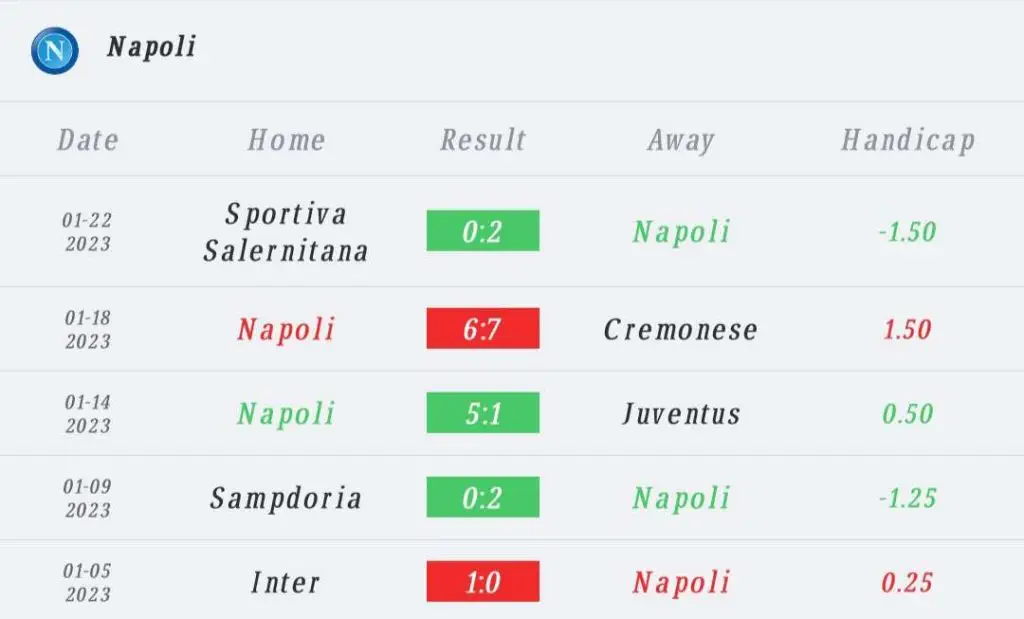Click the Away column header
Screen dimensions: 1024x619
(681, 140)
